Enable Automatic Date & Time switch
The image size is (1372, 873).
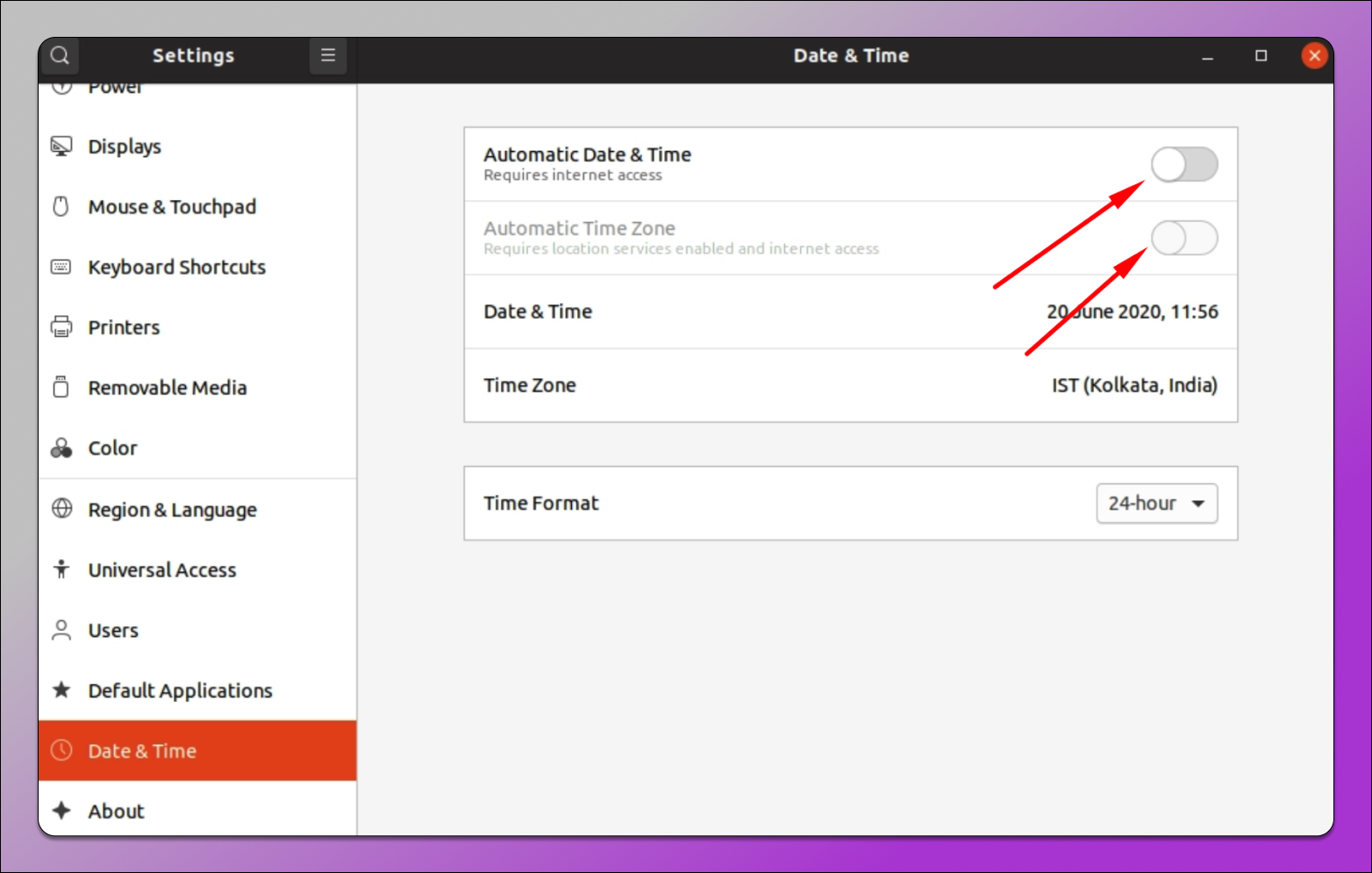click(x=1183, y=165)
